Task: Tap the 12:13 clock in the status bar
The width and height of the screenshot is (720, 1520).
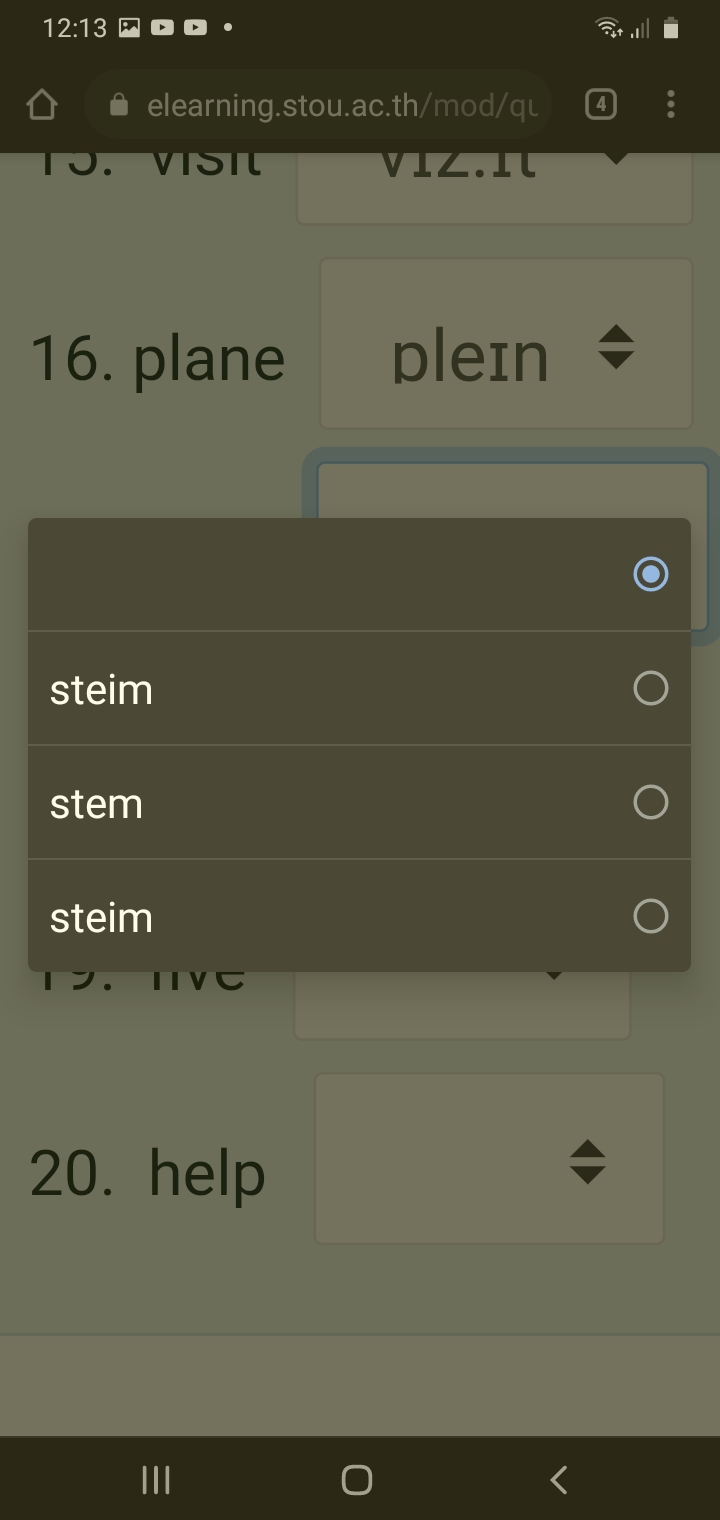Action: click(74, 28)
